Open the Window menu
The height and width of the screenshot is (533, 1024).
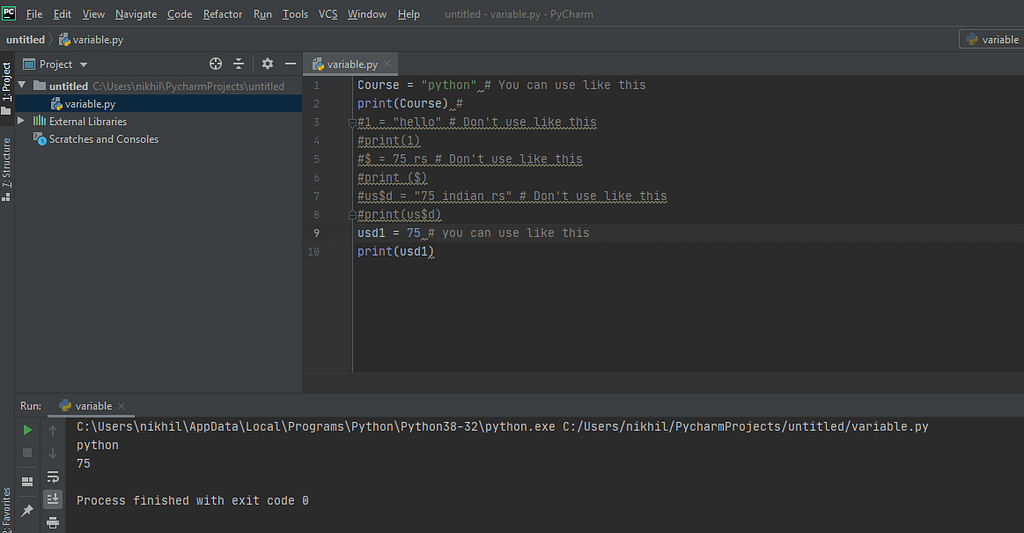coord(366,14)
